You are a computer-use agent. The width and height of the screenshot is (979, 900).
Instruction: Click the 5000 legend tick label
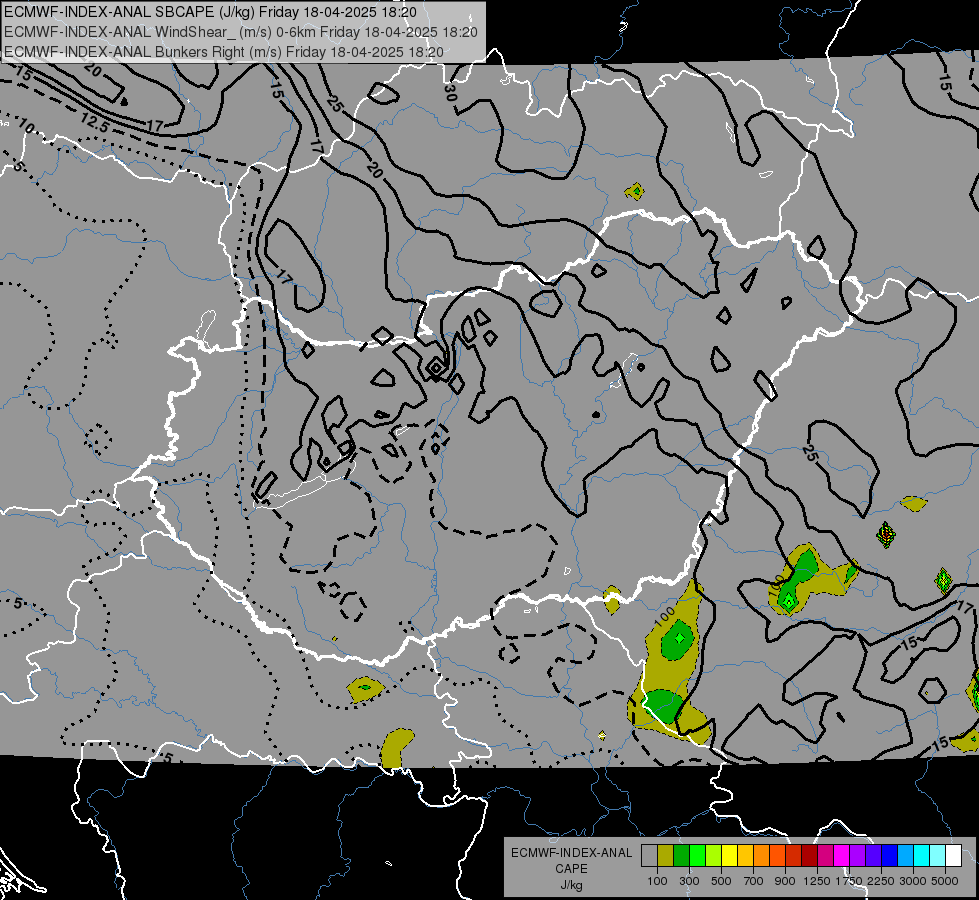[945, 881]
